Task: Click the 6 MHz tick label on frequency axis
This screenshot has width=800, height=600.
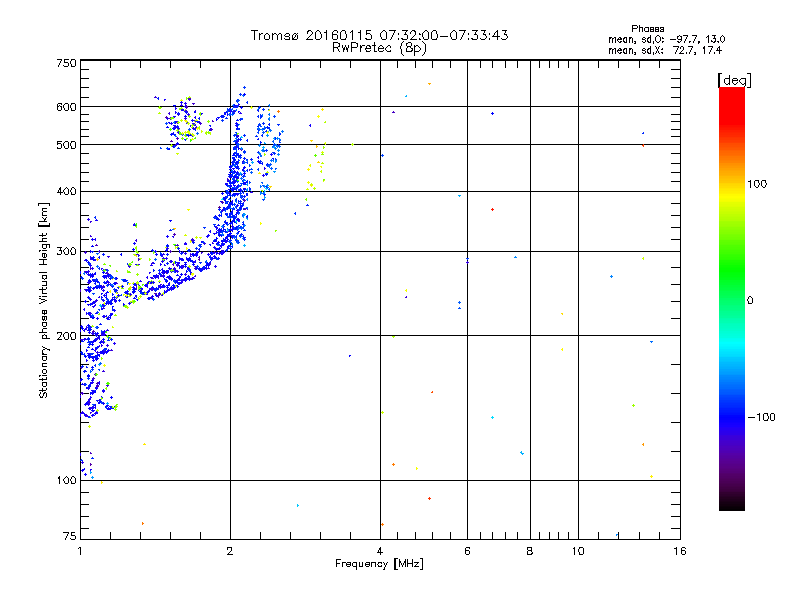Action: [467, 551]
